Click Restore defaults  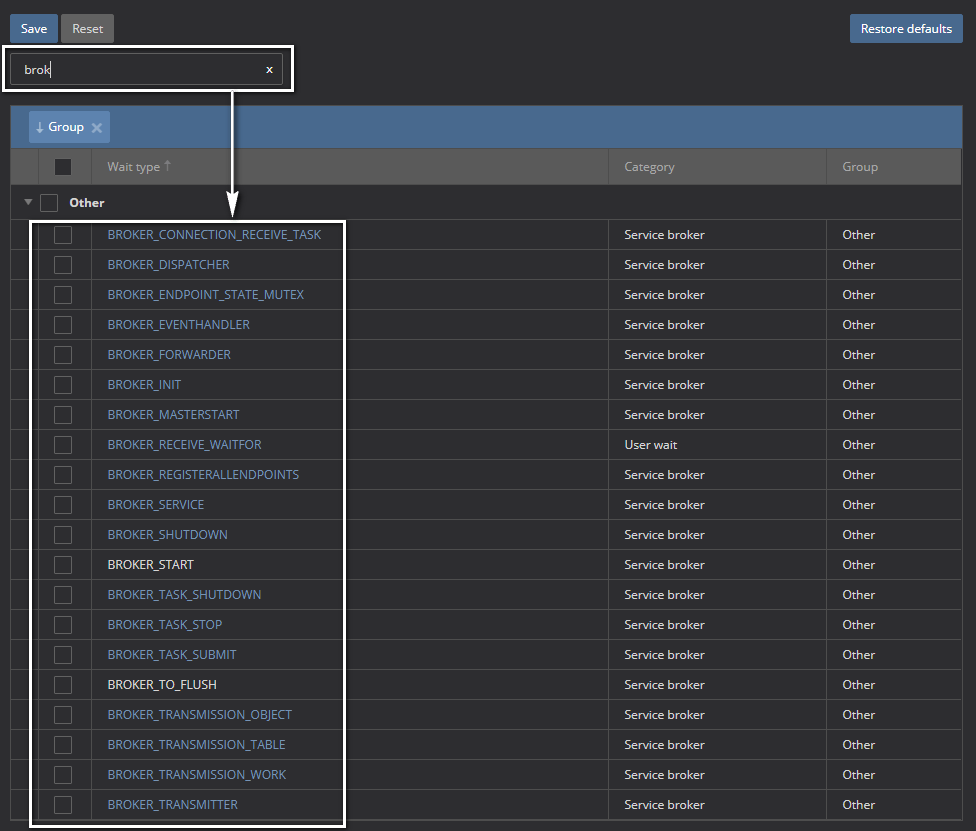coord(906,29)
